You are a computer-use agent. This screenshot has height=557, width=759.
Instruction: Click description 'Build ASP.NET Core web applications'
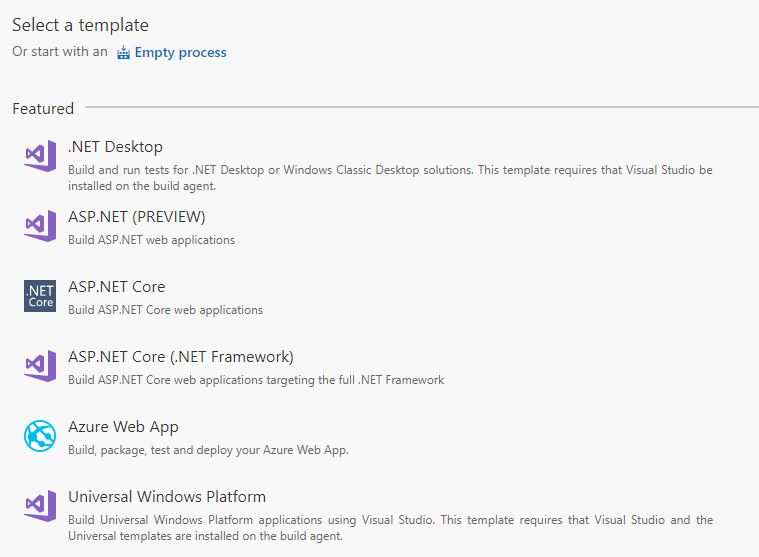point(165,310)
